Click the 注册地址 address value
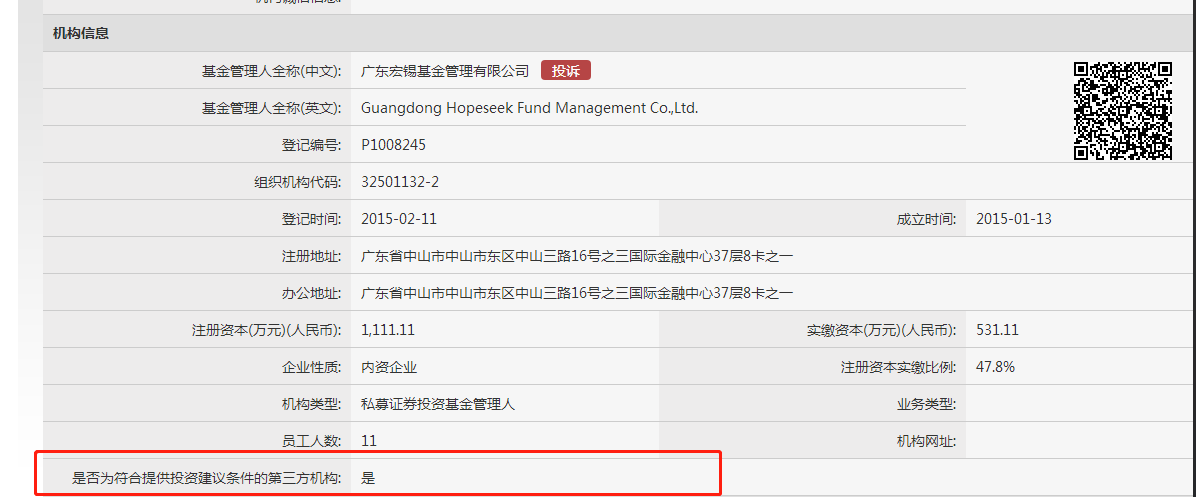Image resolution: width=1196 pixels, height=497 pixels. [577, 256]
